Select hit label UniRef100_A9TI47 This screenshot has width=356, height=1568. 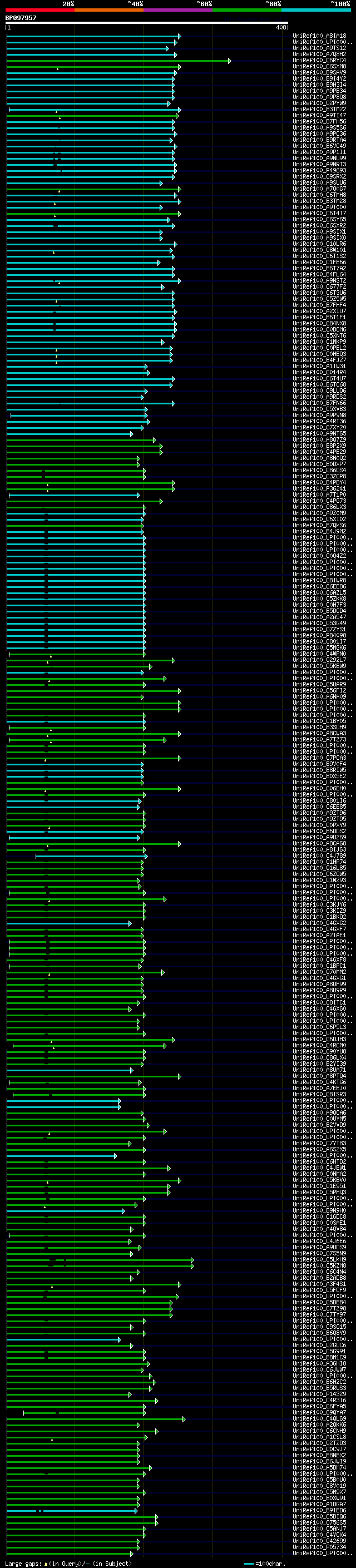pos(319,115)
